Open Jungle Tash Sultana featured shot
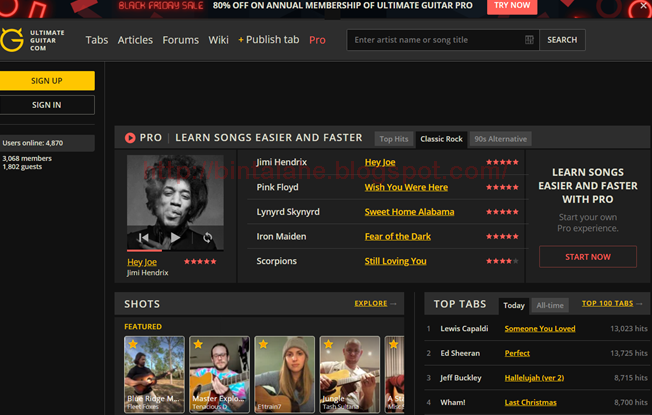Image resolution: width=652 pixels, height=415 pixels. (350, 374)
